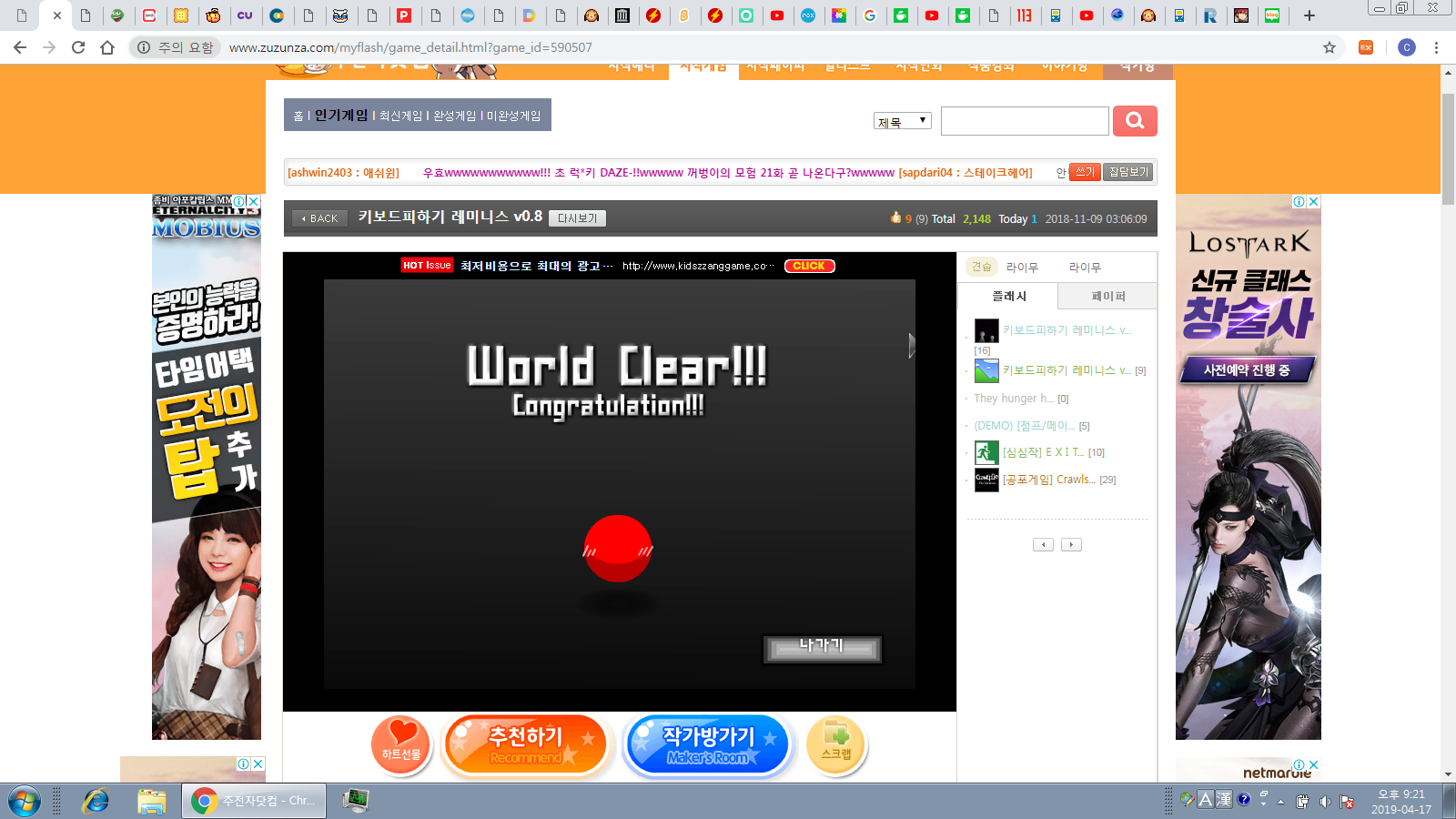Click the address bar URL

pyautogui.click(x=410, y=47)
